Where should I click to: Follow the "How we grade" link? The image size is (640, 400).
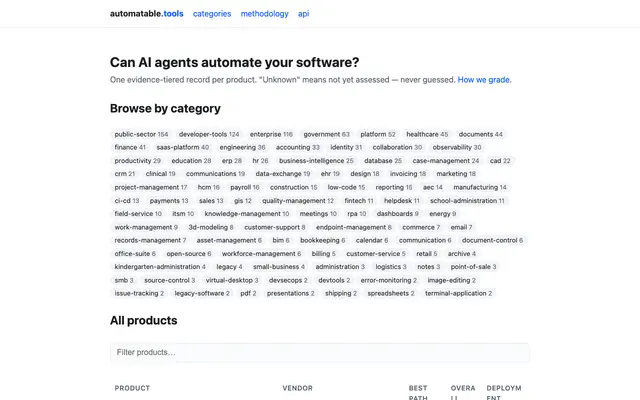484,80
